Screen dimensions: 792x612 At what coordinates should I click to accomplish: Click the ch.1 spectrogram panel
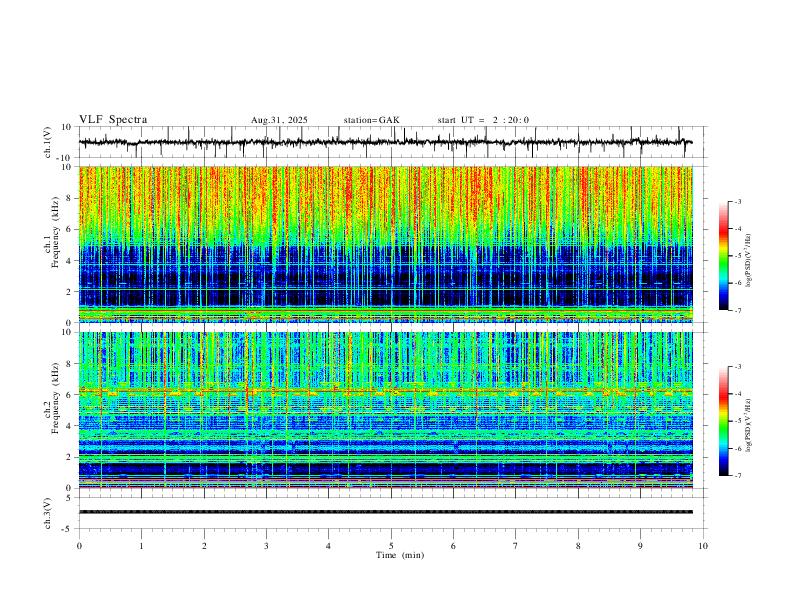385,244
